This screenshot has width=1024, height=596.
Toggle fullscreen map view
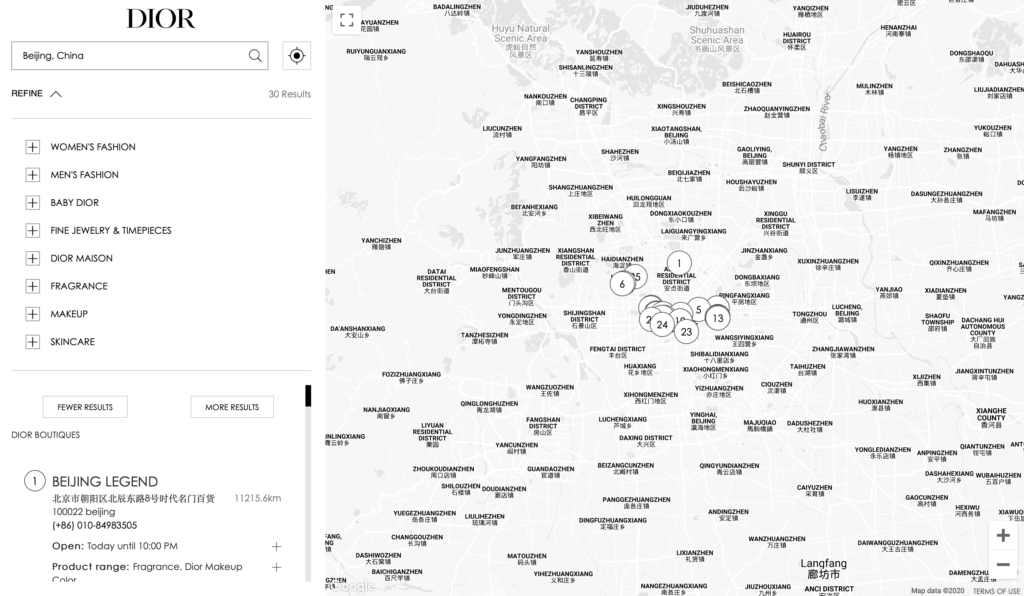pos(347,20)
